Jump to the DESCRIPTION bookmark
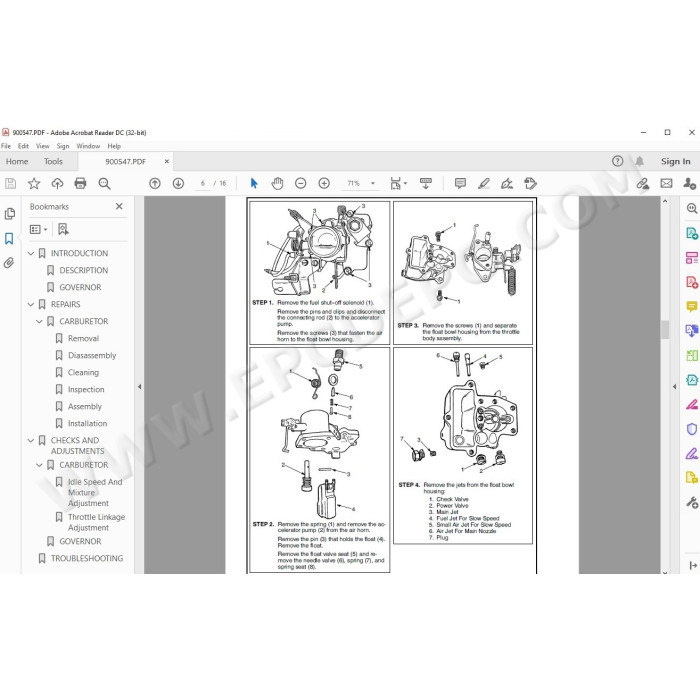The width and height of the screenshot is (700, 700). (83, 271)
